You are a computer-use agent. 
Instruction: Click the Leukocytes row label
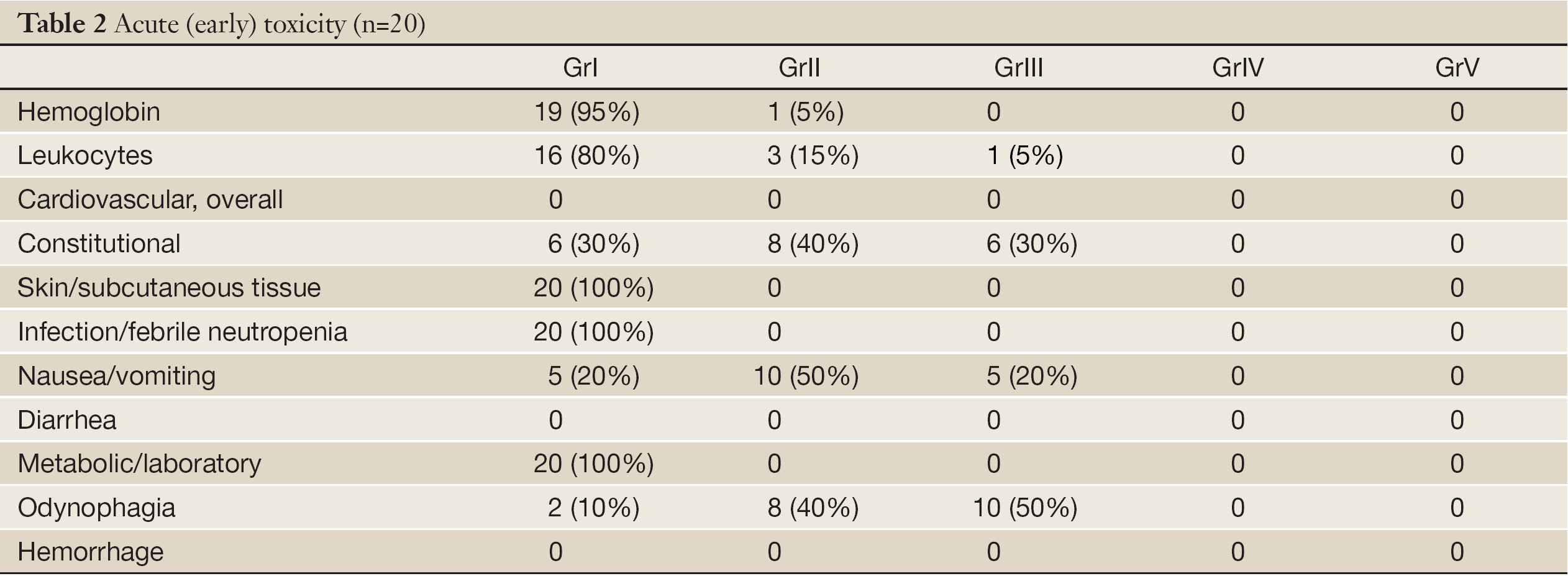click(85, 155)
